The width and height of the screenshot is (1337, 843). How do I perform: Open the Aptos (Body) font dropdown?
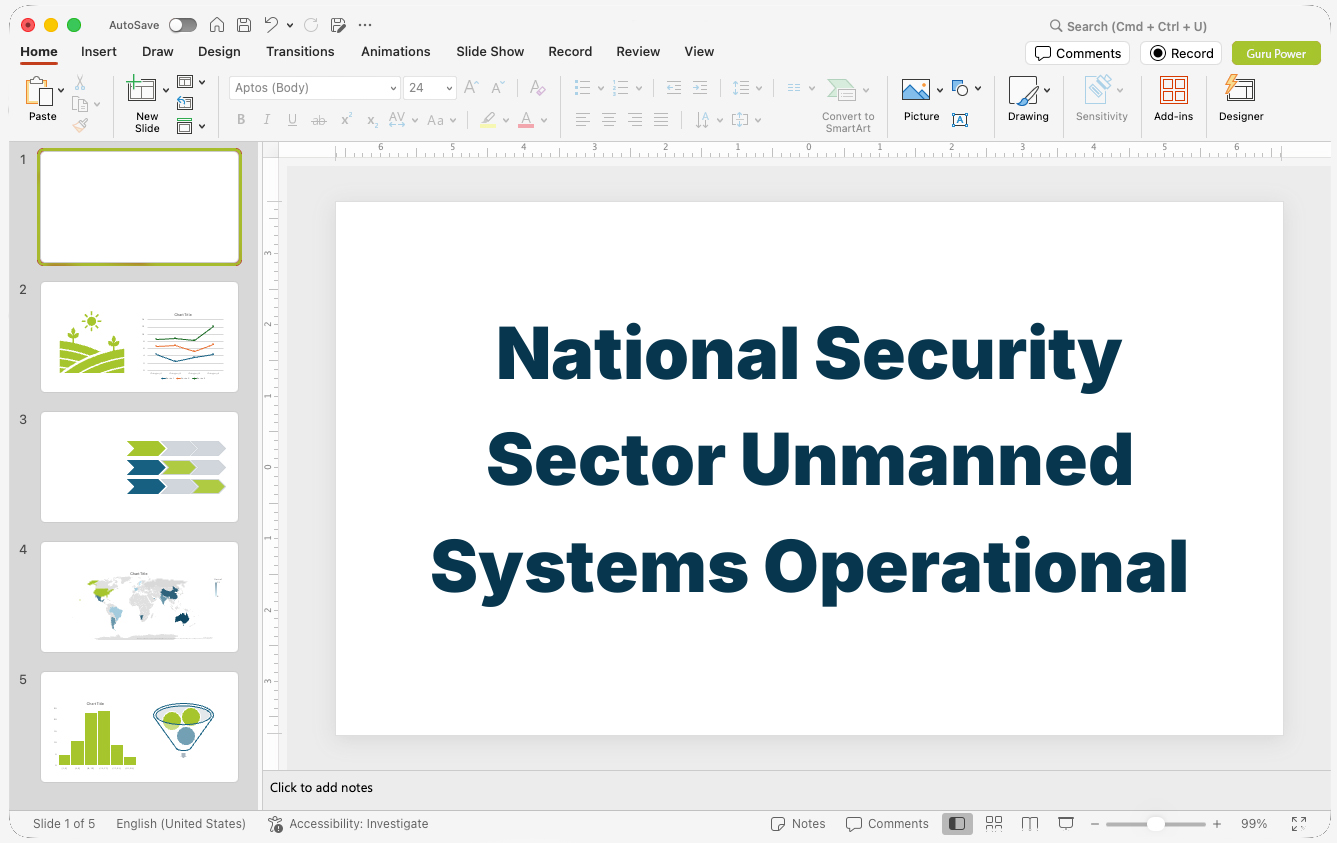[x=393, y=88]
